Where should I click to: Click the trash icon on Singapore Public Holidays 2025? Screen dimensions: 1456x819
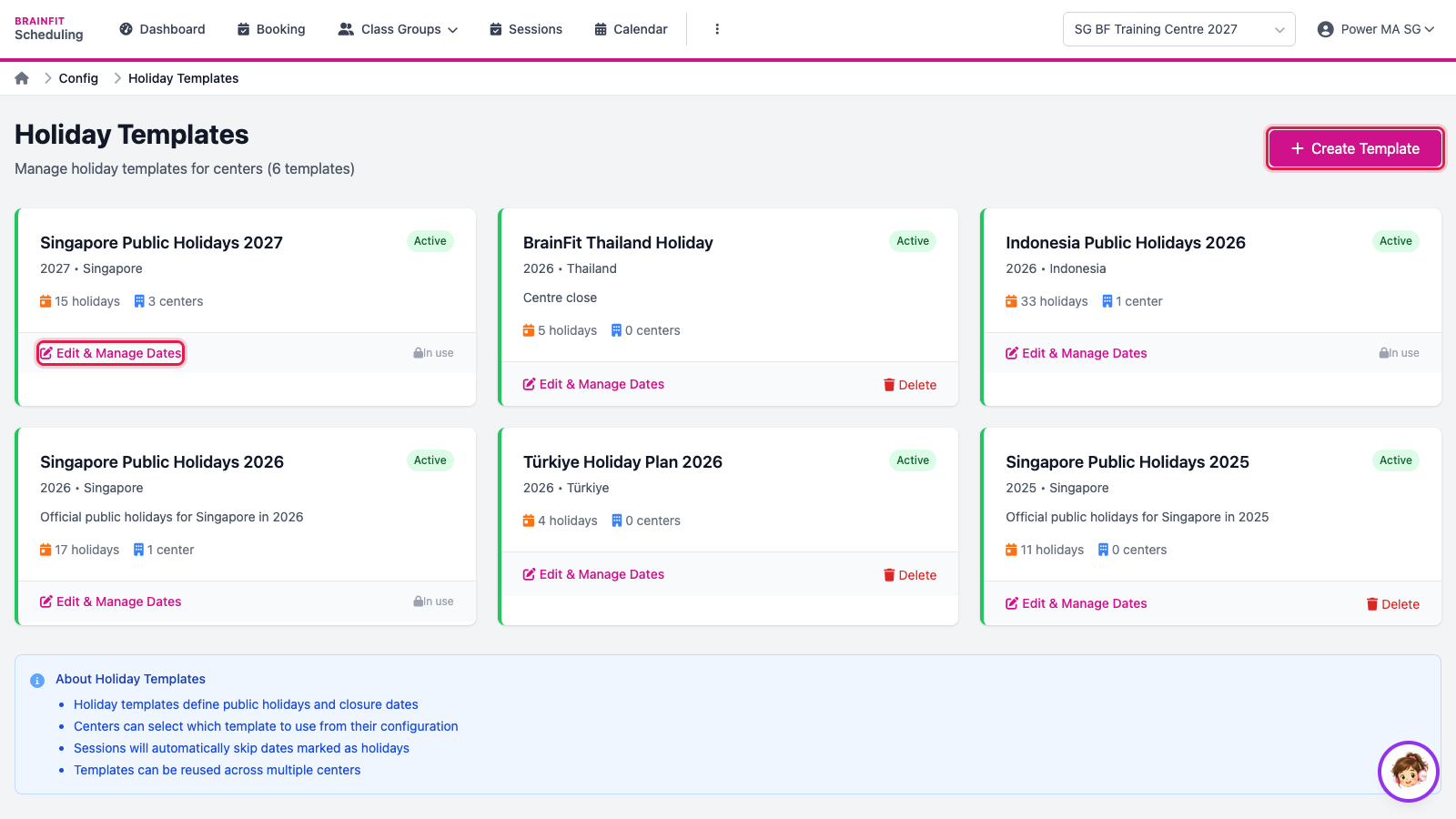pyautogui.click(x=1372, y=604)
